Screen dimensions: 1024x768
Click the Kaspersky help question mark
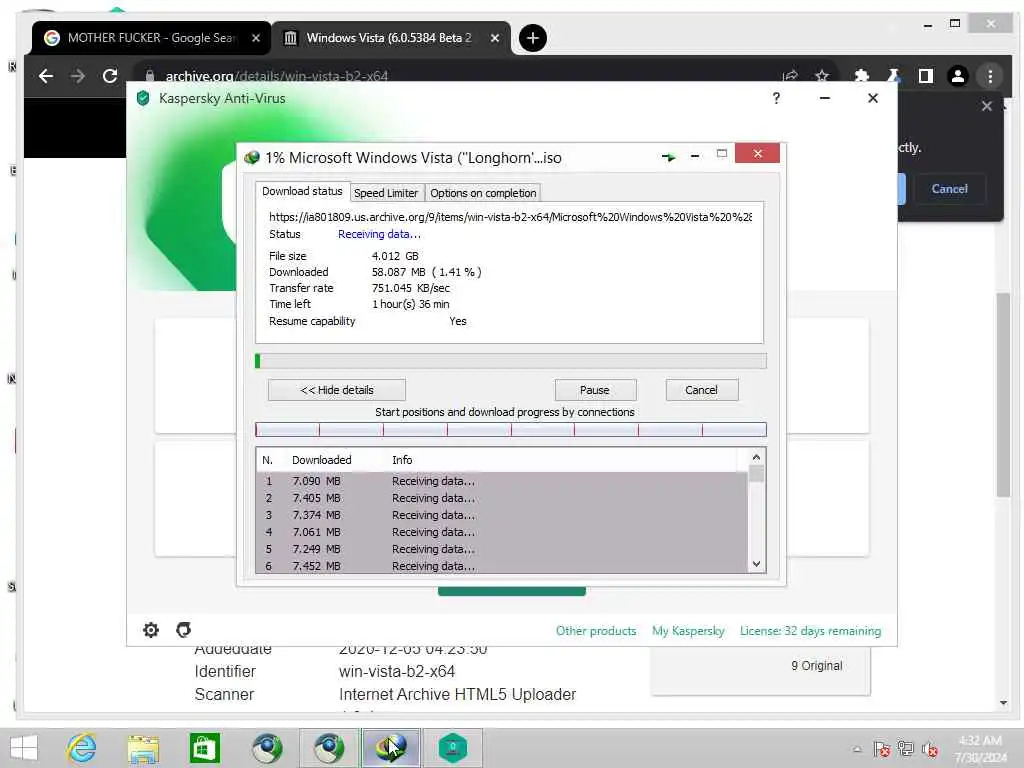(x=776, y=98)
